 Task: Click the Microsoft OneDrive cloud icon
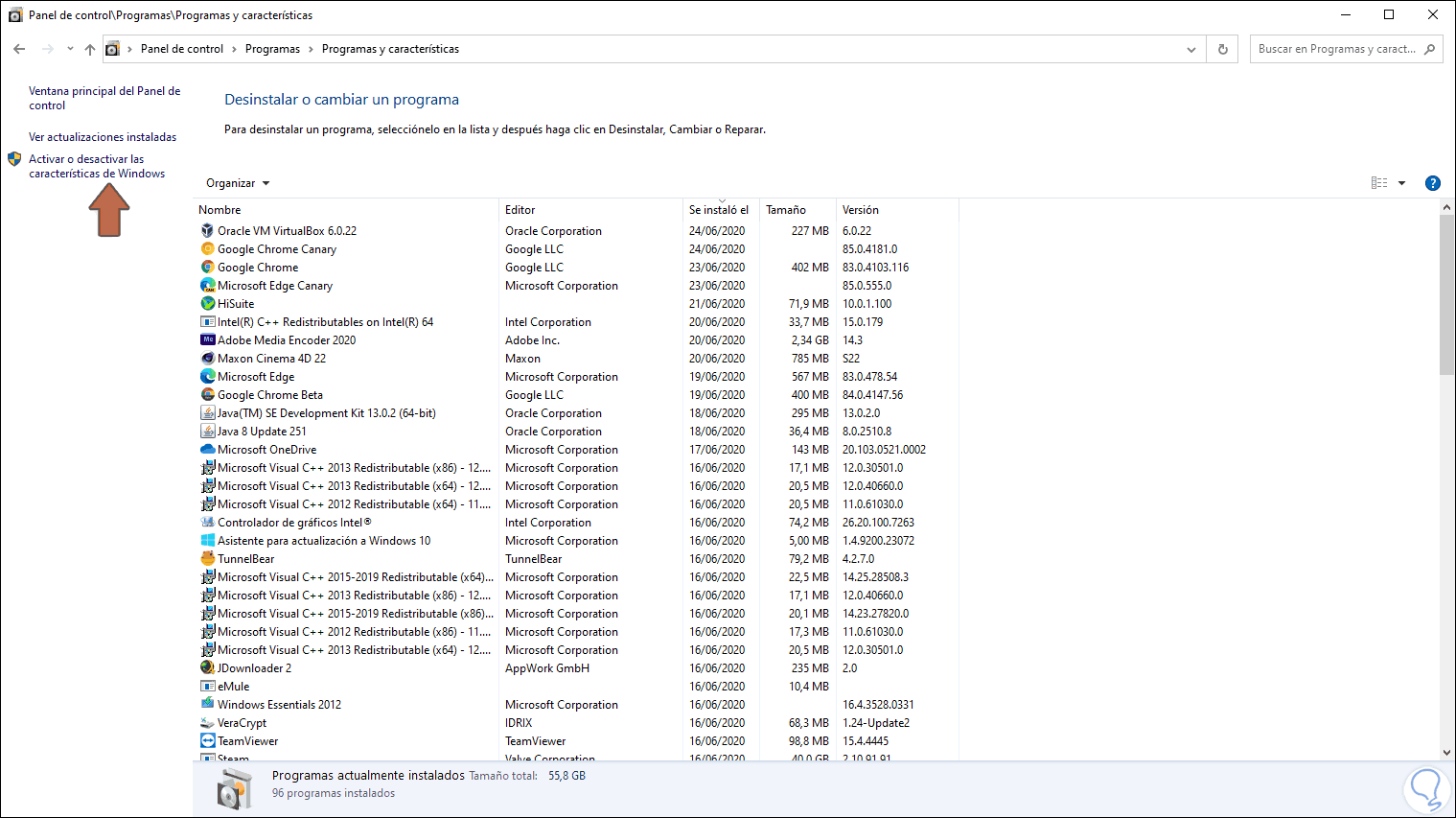click(x=207, y=449)
